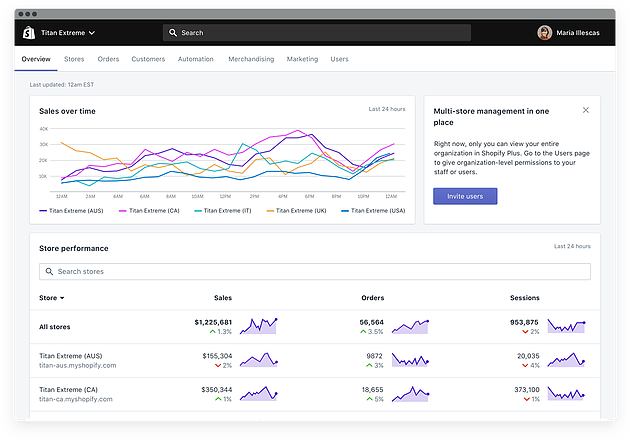This screenshot has width=630, height=440.
Task: Click the search magnifier icon in top bar
Action: pos(173,33)
